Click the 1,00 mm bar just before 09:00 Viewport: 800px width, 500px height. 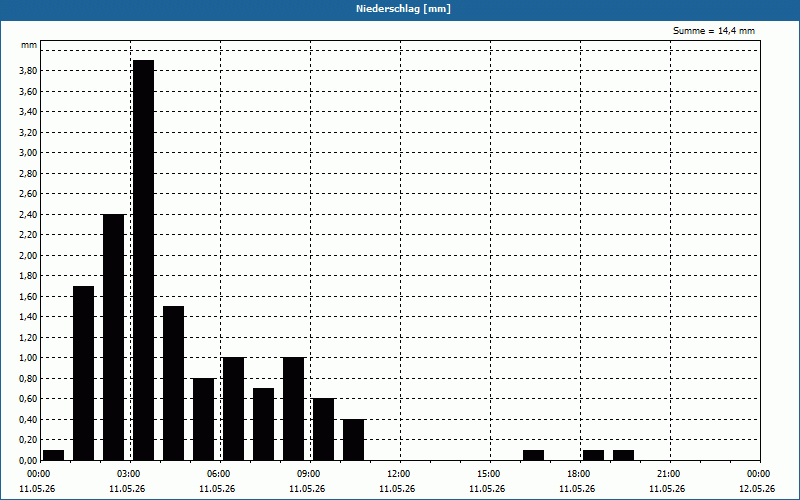pyautogui.click(x=293, y=409)
